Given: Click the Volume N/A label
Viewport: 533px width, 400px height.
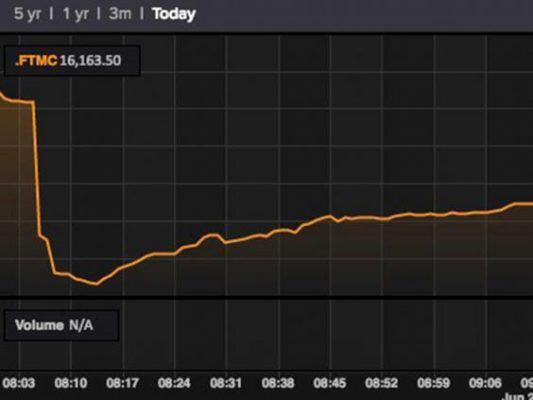Looking at the screenshot, I should 54,325.
